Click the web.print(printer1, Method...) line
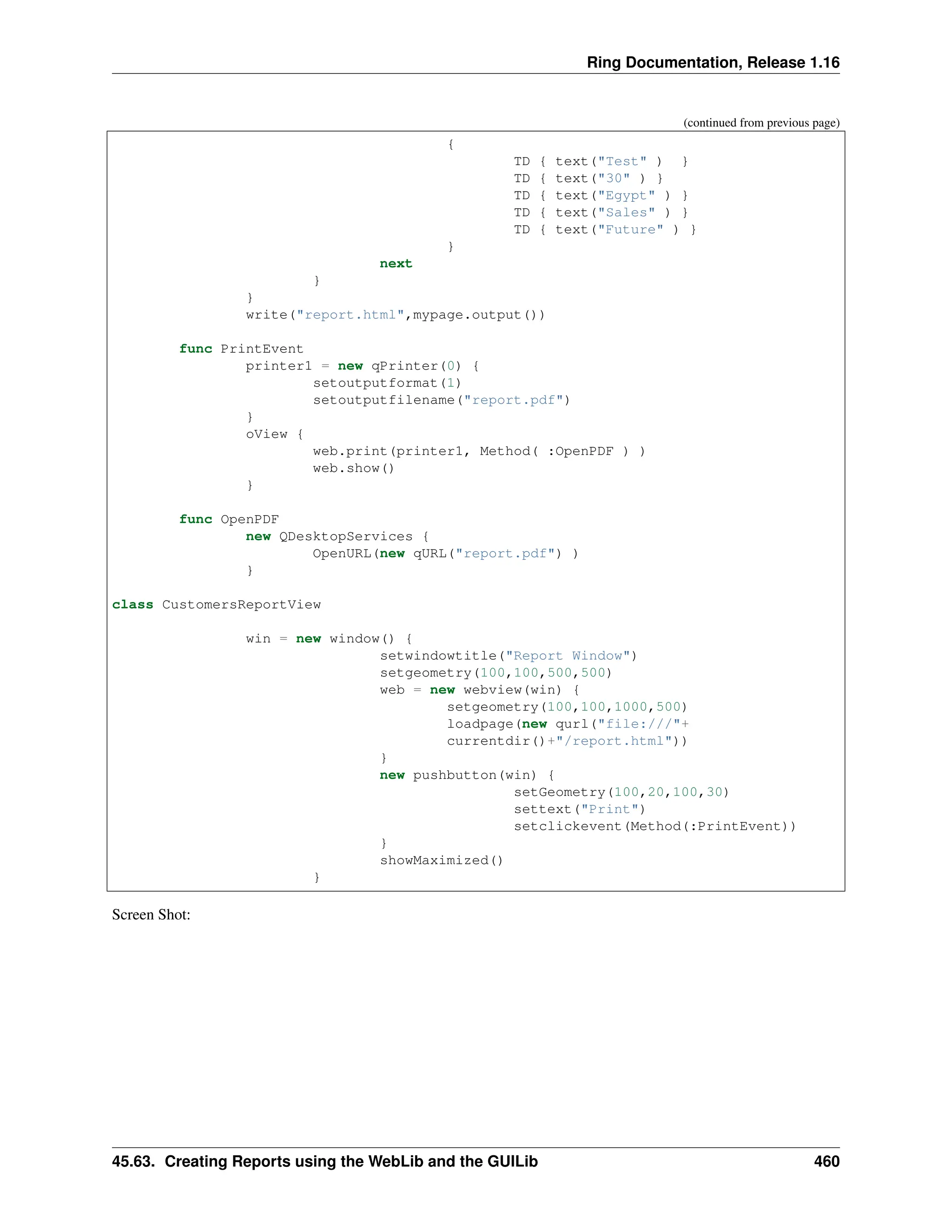The height and width of the screenshot is (1232, 952). pyautogui.click(x=478, y=451)
